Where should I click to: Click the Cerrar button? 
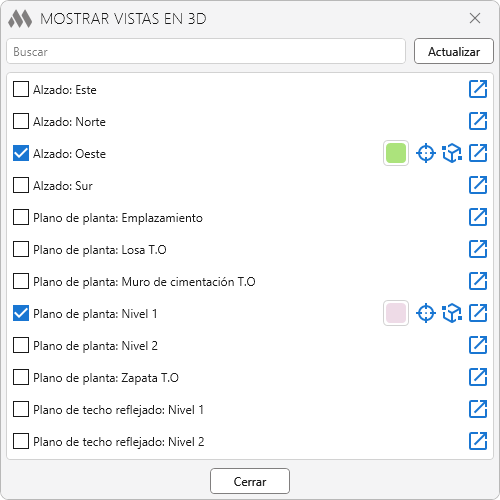tap(250, 481)
